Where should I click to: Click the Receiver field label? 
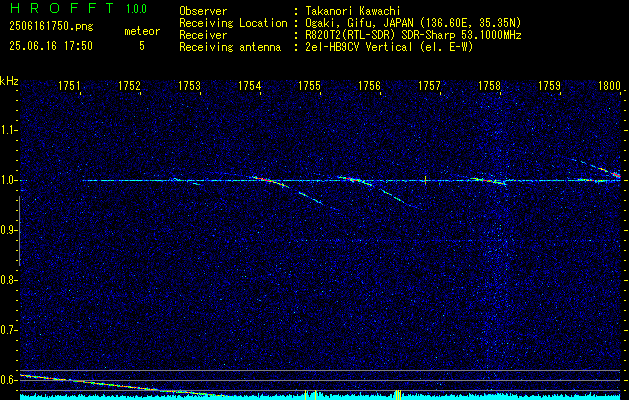click(203, 35)
